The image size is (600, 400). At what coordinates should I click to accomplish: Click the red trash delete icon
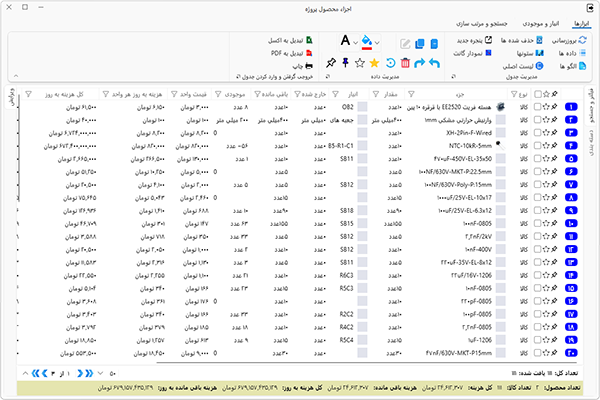pyautogui.click(x=406, y=63)
